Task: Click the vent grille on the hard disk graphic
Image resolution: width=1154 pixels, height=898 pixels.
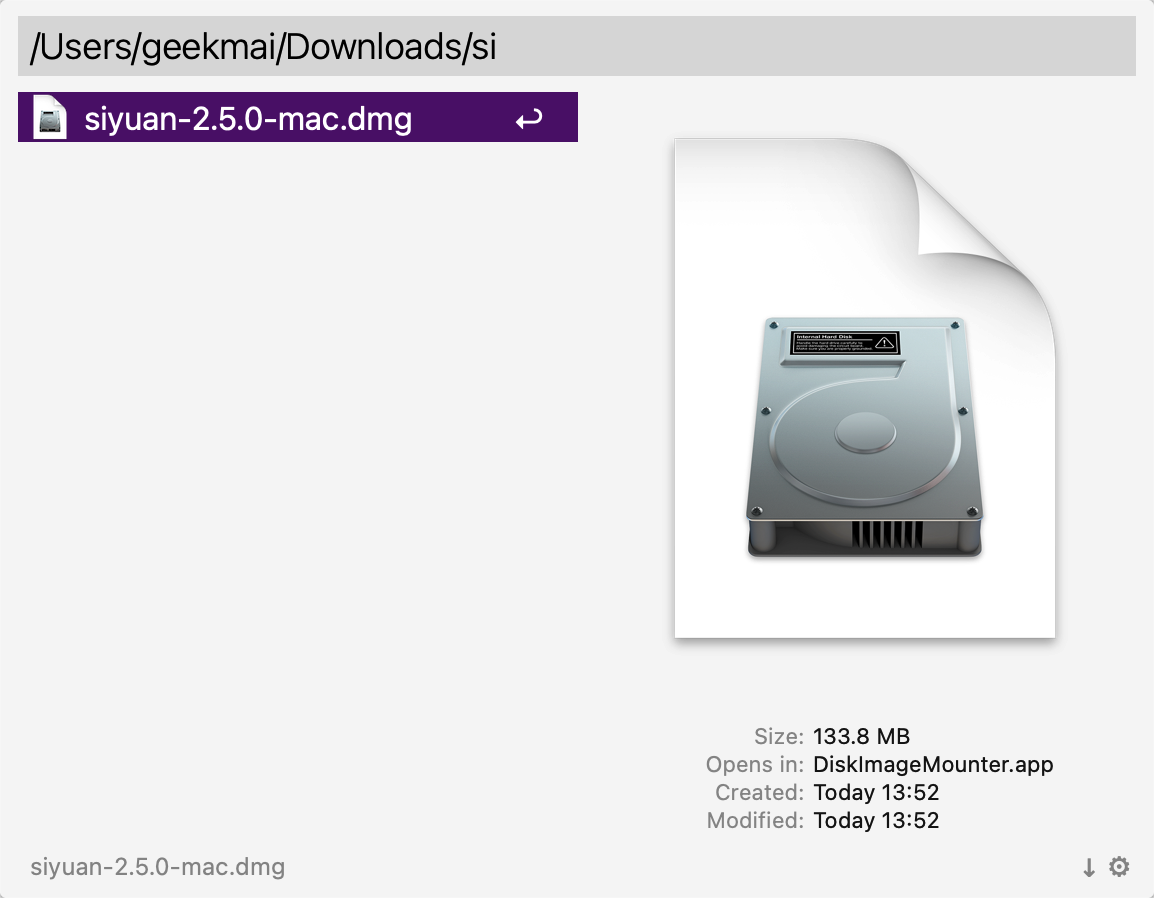Action: tap(887, 534)
